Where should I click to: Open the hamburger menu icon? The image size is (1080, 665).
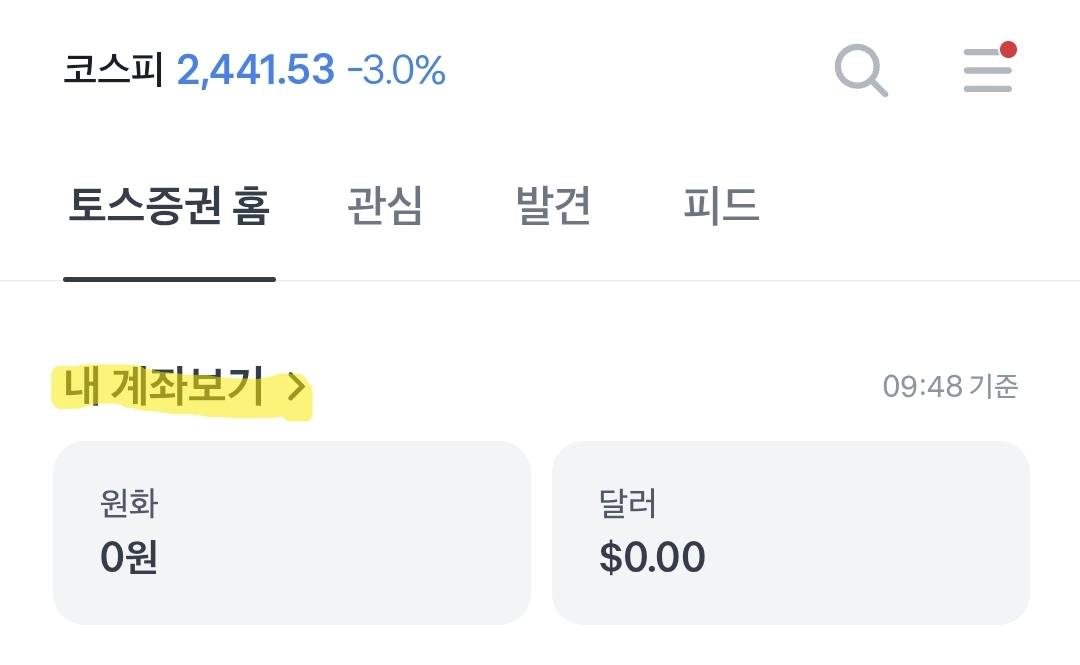(x=988, y=70)
